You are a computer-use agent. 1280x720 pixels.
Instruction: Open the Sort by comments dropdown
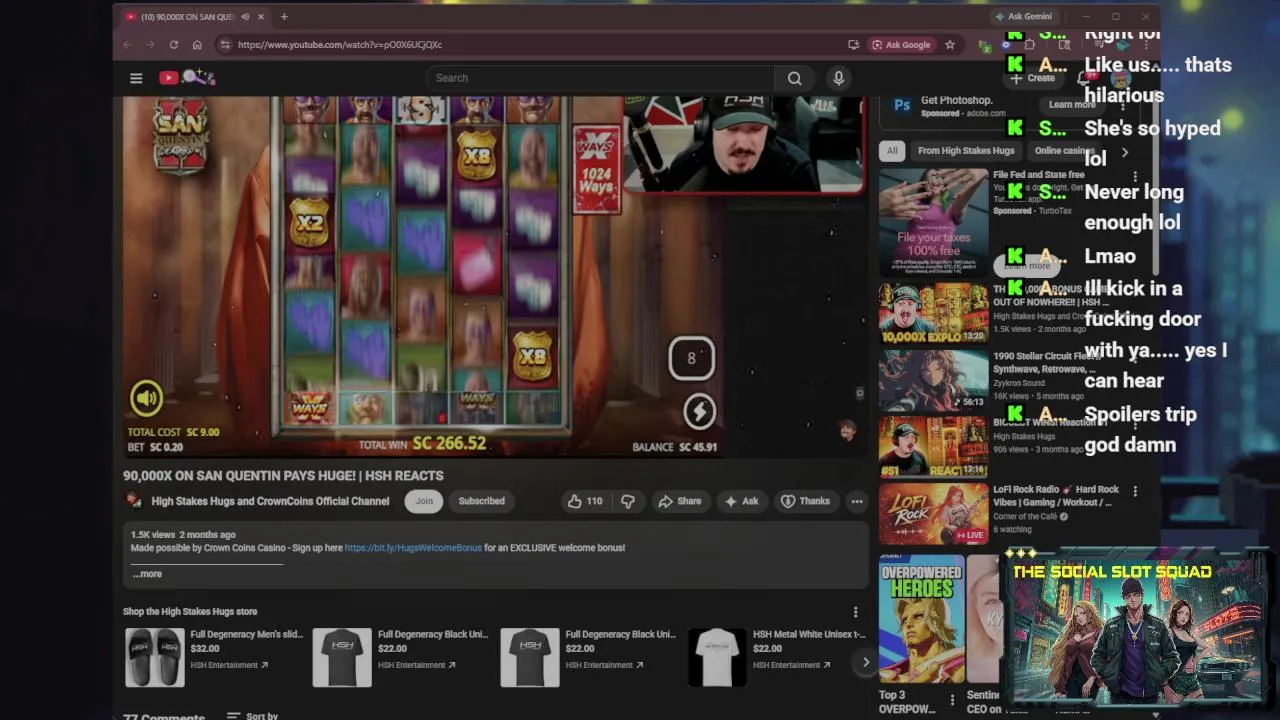point(252,715)
